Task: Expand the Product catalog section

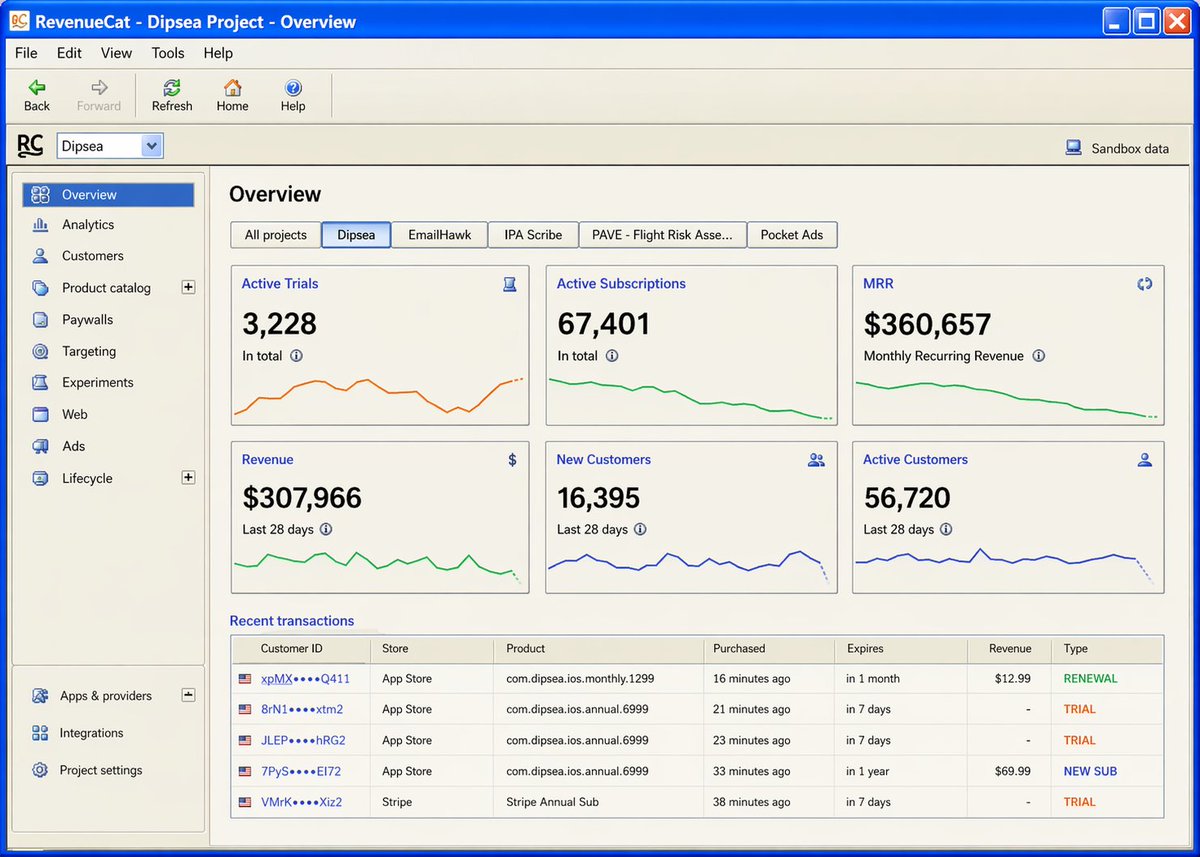Action: point(188,287)
